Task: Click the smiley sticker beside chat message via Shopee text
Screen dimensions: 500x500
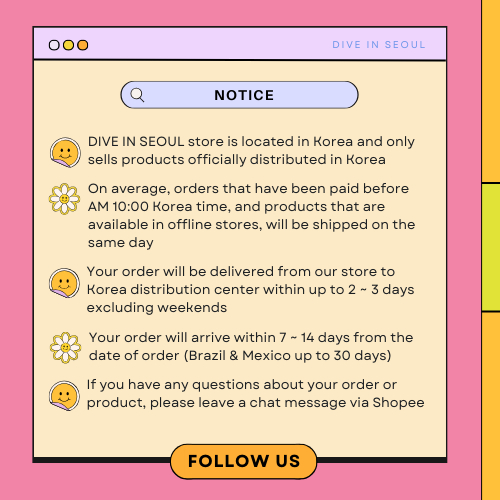Action: (64, 396)
